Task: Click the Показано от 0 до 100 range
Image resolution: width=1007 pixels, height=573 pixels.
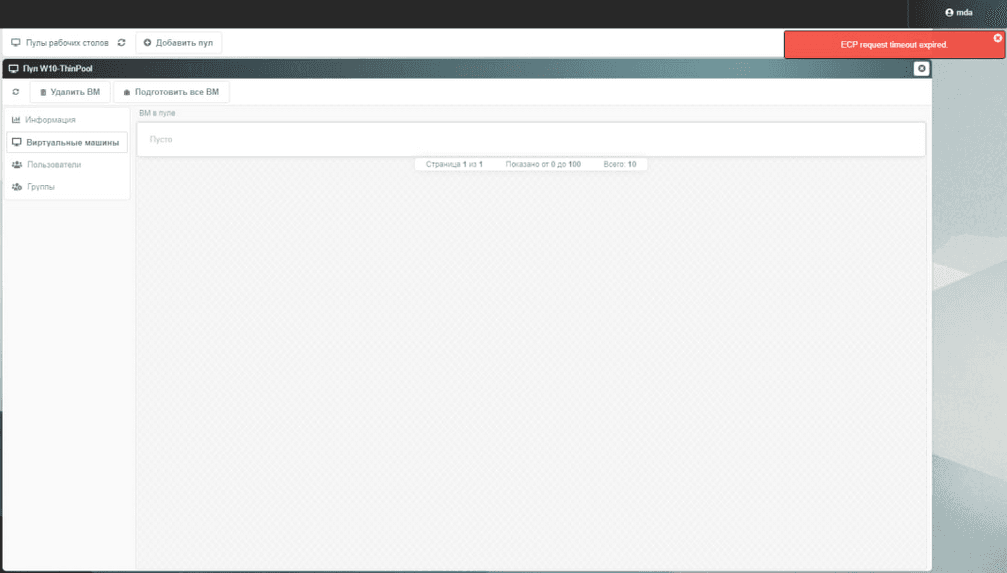Action: [x=543, y=164]
